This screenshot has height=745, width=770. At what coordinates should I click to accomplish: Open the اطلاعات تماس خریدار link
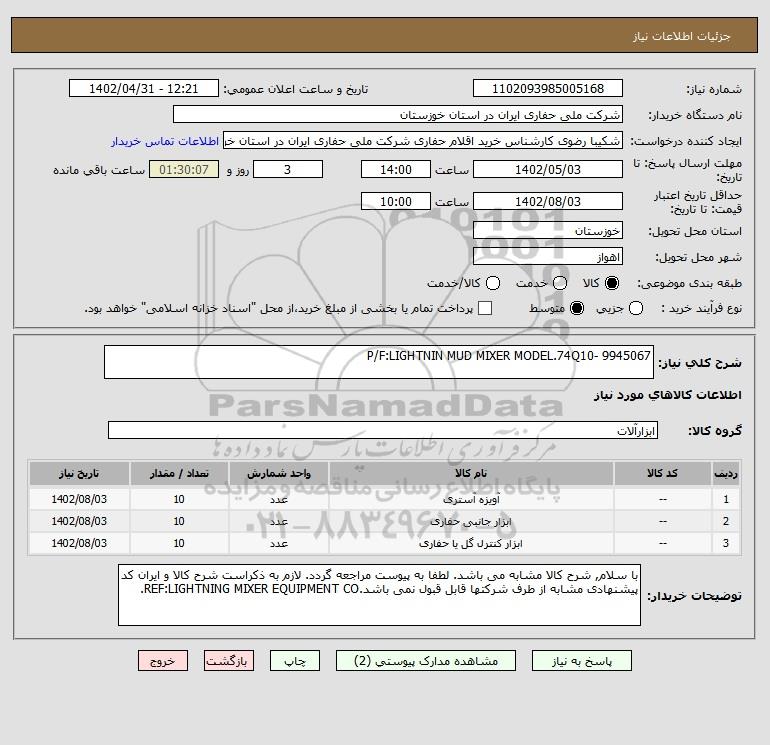[x=165, y=141]
